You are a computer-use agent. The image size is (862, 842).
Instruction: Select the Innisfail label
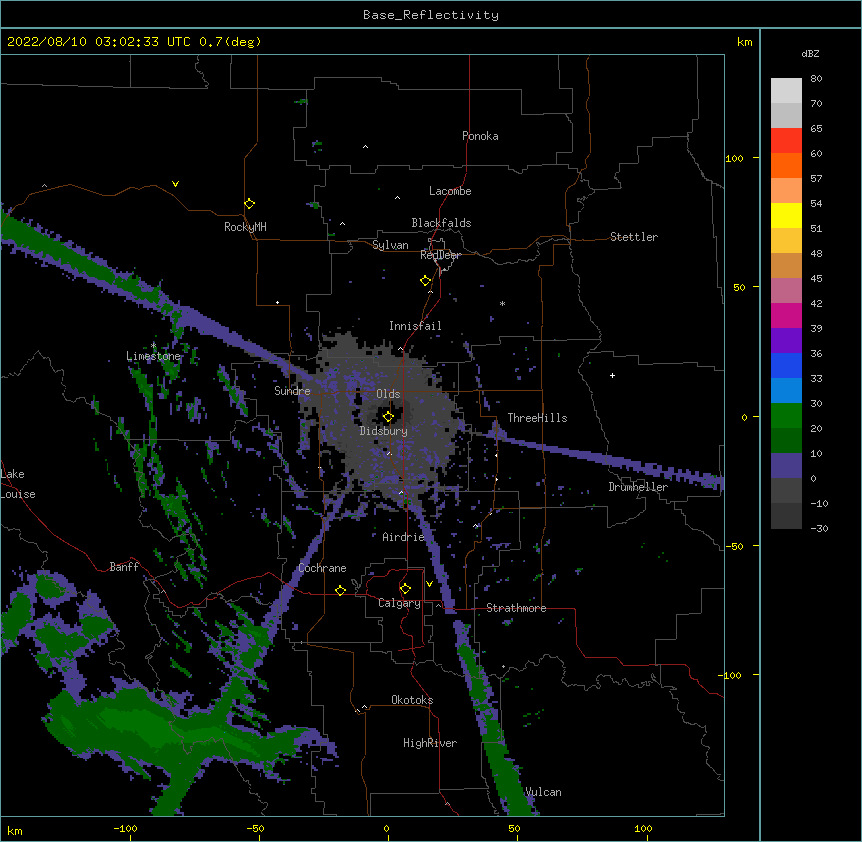point(415,326)
